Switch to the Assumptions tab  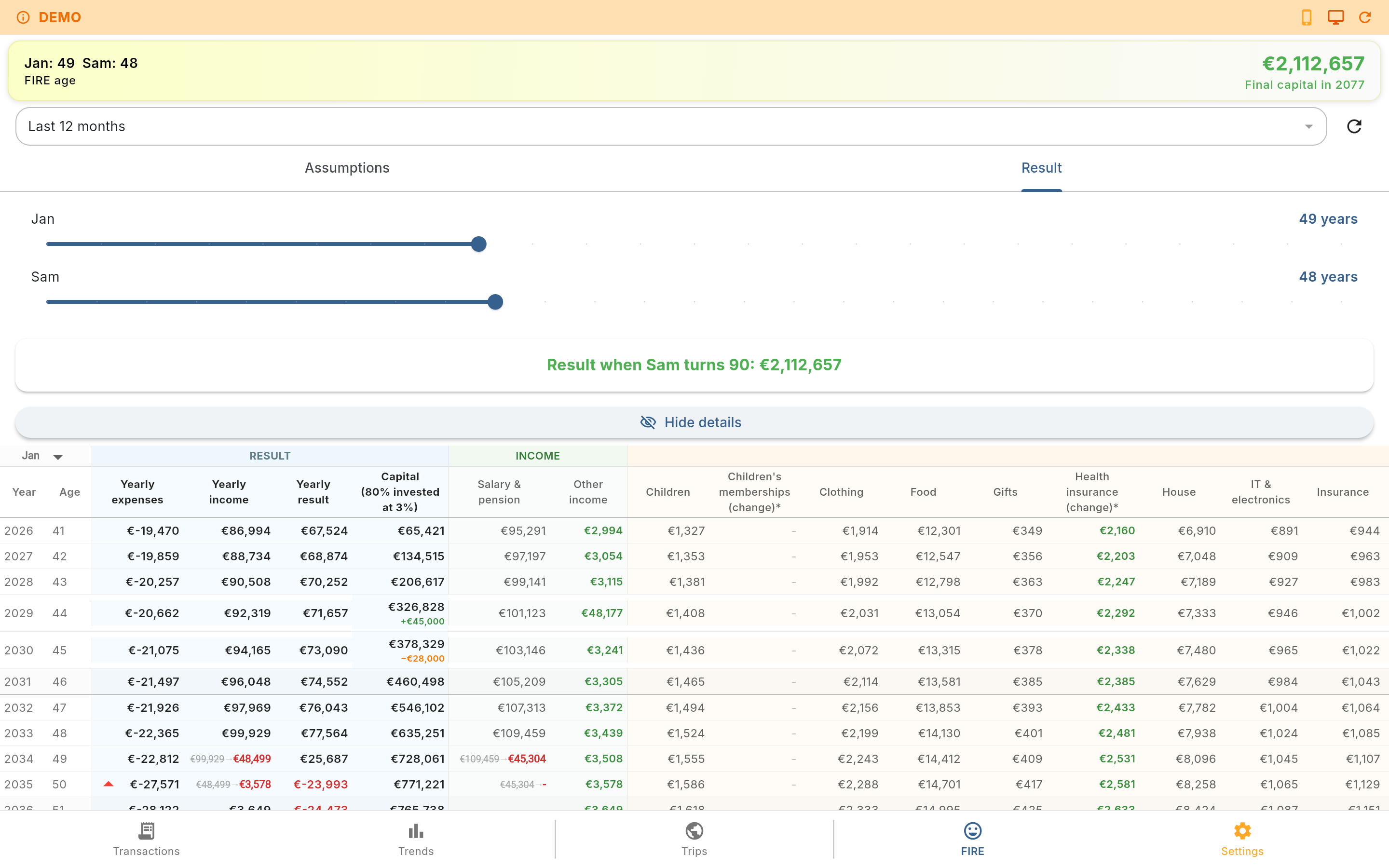pos(347,168)
